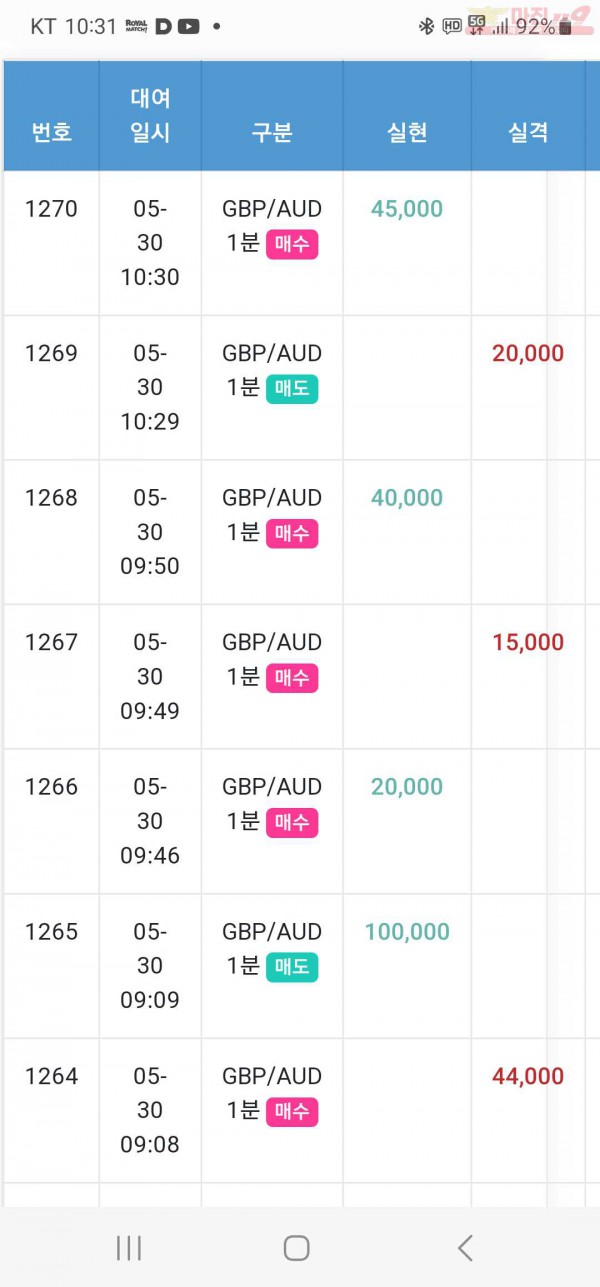The height and width of the screenshot is (1287, 600).
Task: Click the 100,000 amount in row 1265
Action: point(407,932)
